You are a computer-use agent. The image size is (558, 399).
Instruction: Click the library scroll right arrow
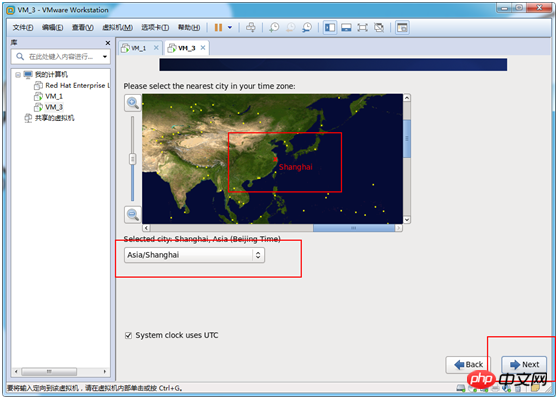[x=105, y=372]
